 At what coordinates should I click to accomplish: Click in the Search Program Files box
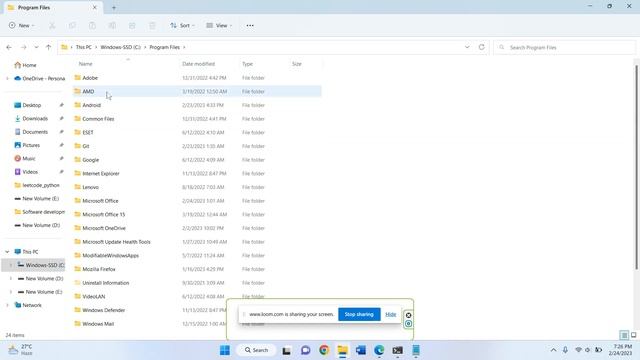point(565,47)
